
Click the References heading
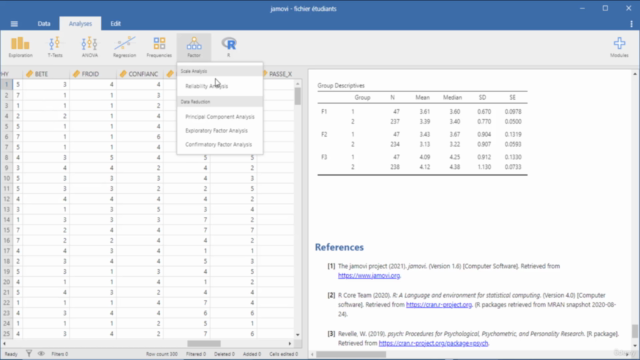click(339, 247)
